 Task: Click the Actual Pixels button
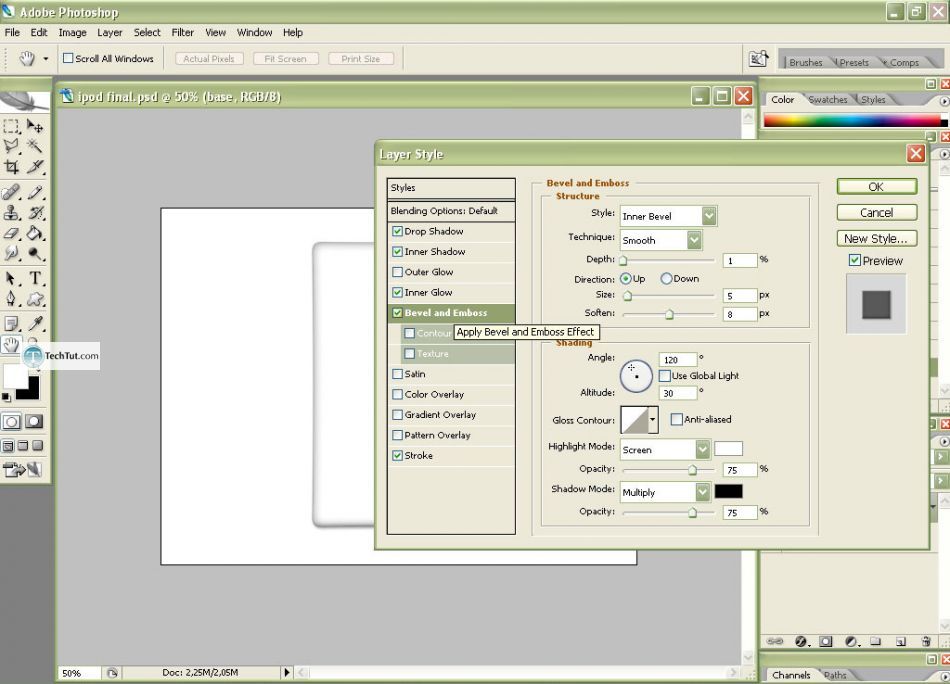tap(209, 59)
